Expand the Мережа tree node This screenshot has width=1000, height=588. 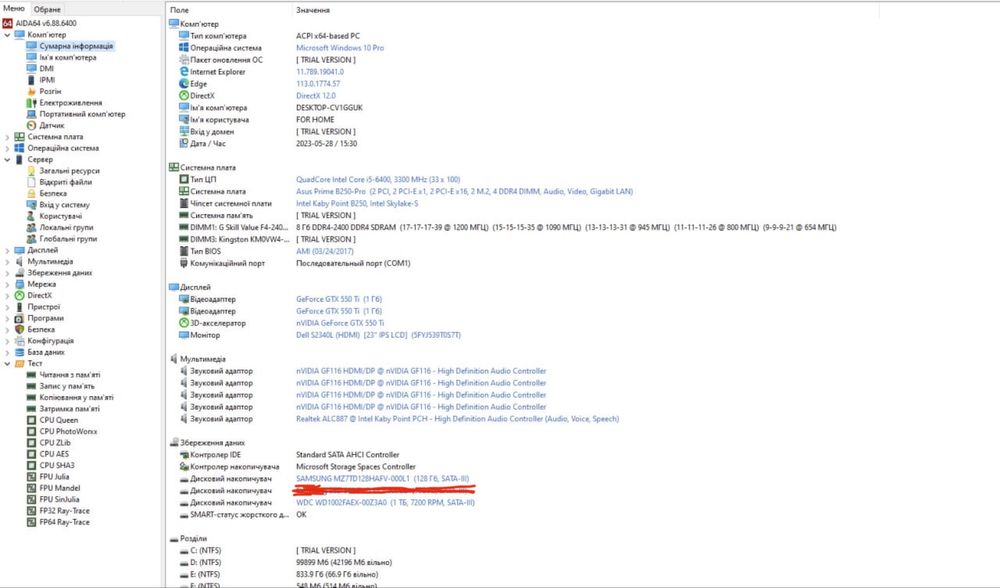[7, 284]
